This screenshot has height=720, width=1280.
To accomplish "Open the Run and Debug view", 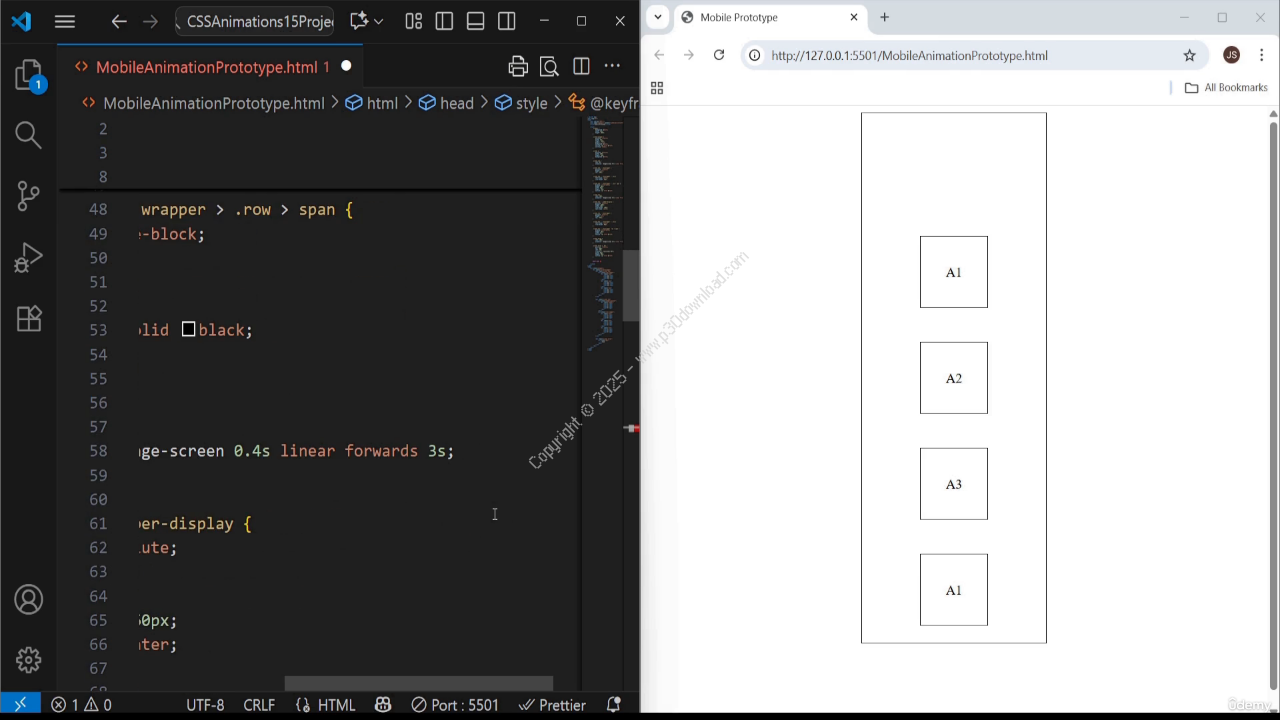I will (x=28, y=257).
